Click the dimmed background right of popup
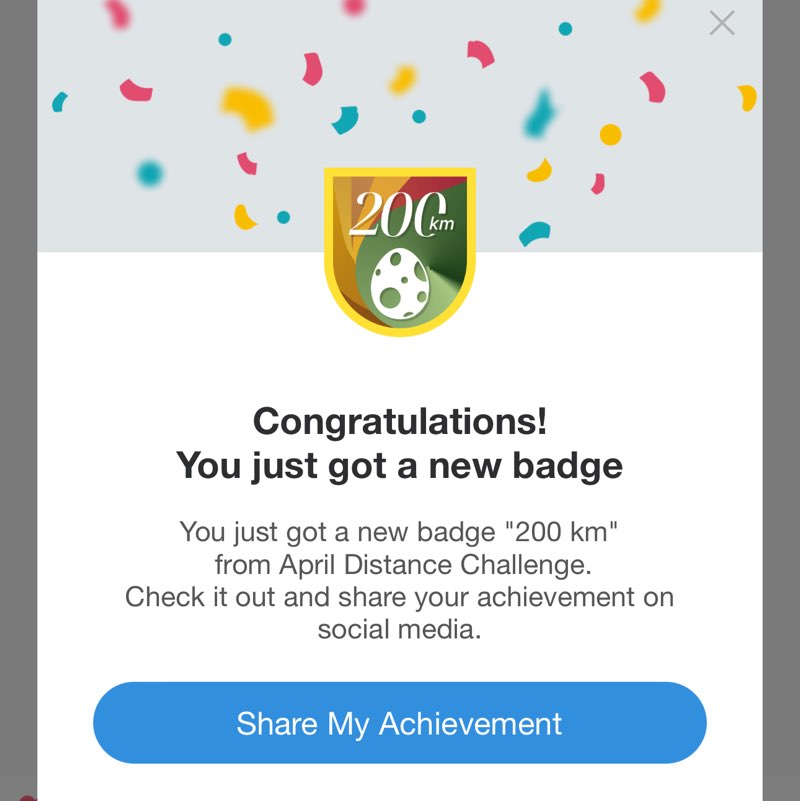Image resolution: width=800 pixels, height=801 pixels. coord(781,400)
